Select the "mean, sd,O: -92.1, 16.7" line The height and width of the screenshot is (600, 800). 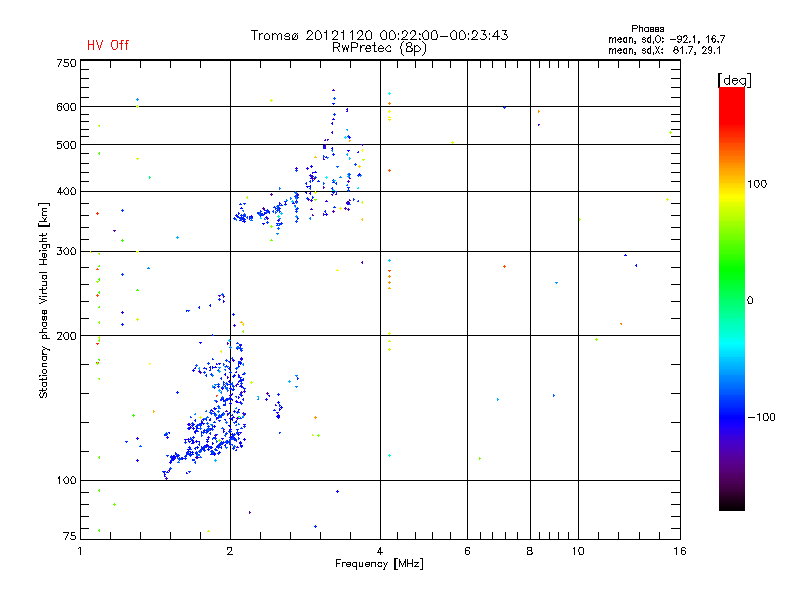point(666,39)
